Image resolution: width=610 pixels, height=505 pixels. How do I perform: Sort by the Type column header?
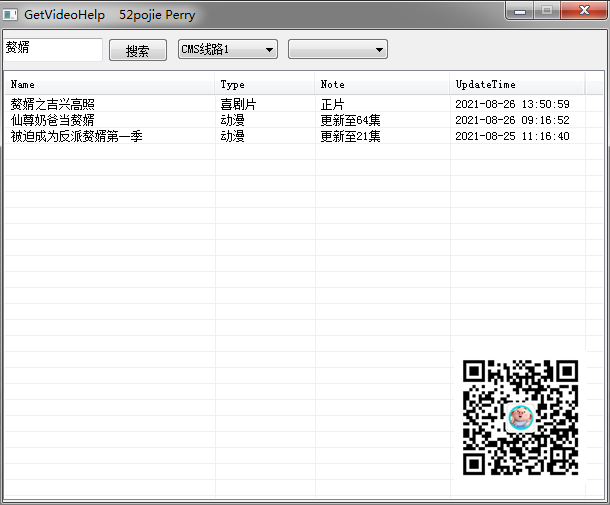(x=265, y=84)
